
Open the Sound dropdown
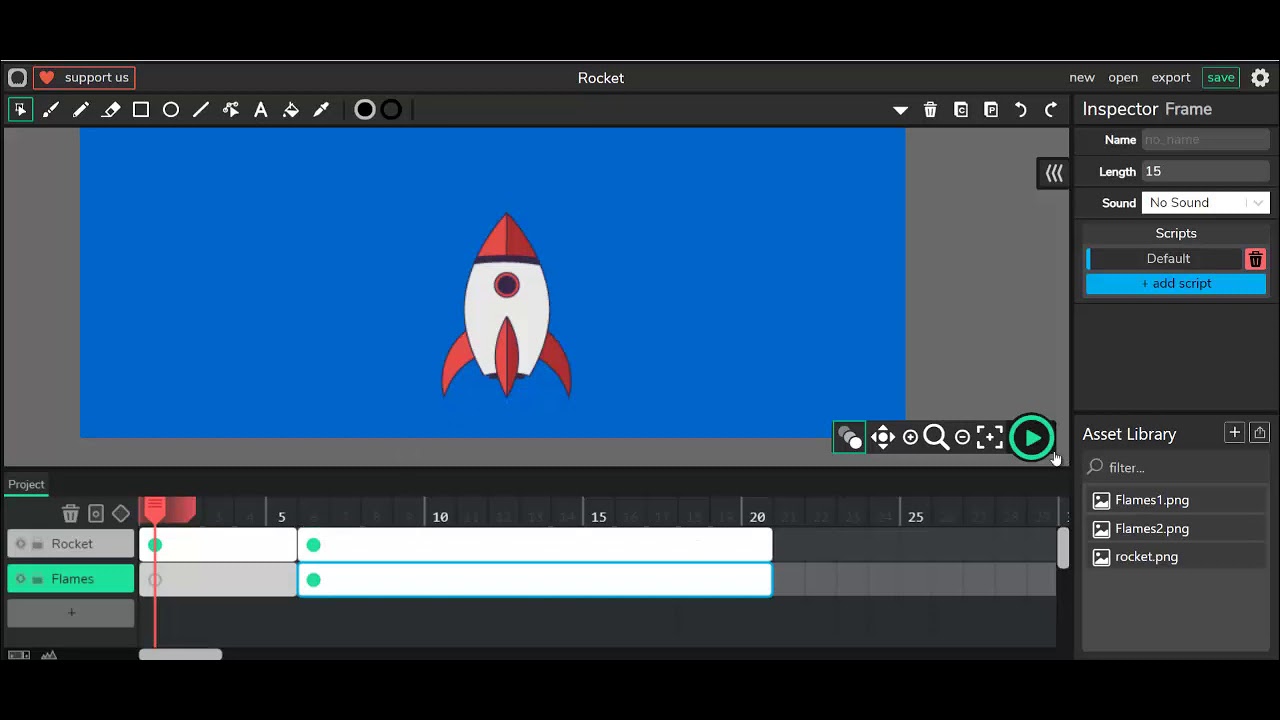click(1205, 203)
